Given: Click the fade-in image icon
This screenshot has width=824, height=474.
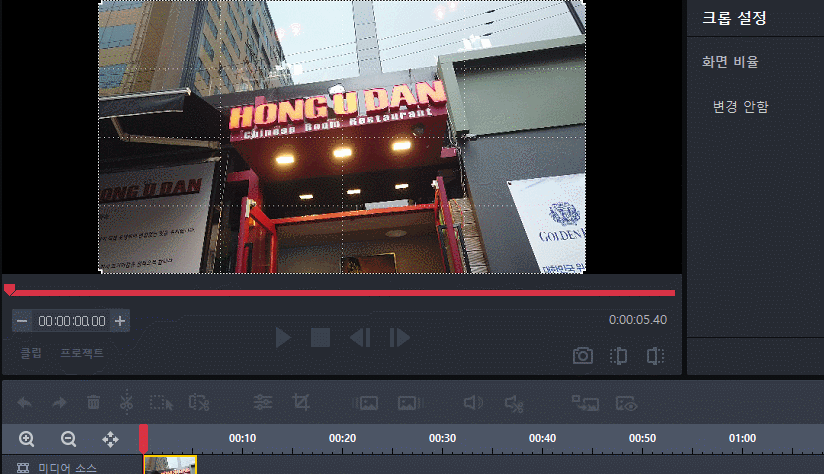Looking at the screenshot, I should [x=366, y=403].
